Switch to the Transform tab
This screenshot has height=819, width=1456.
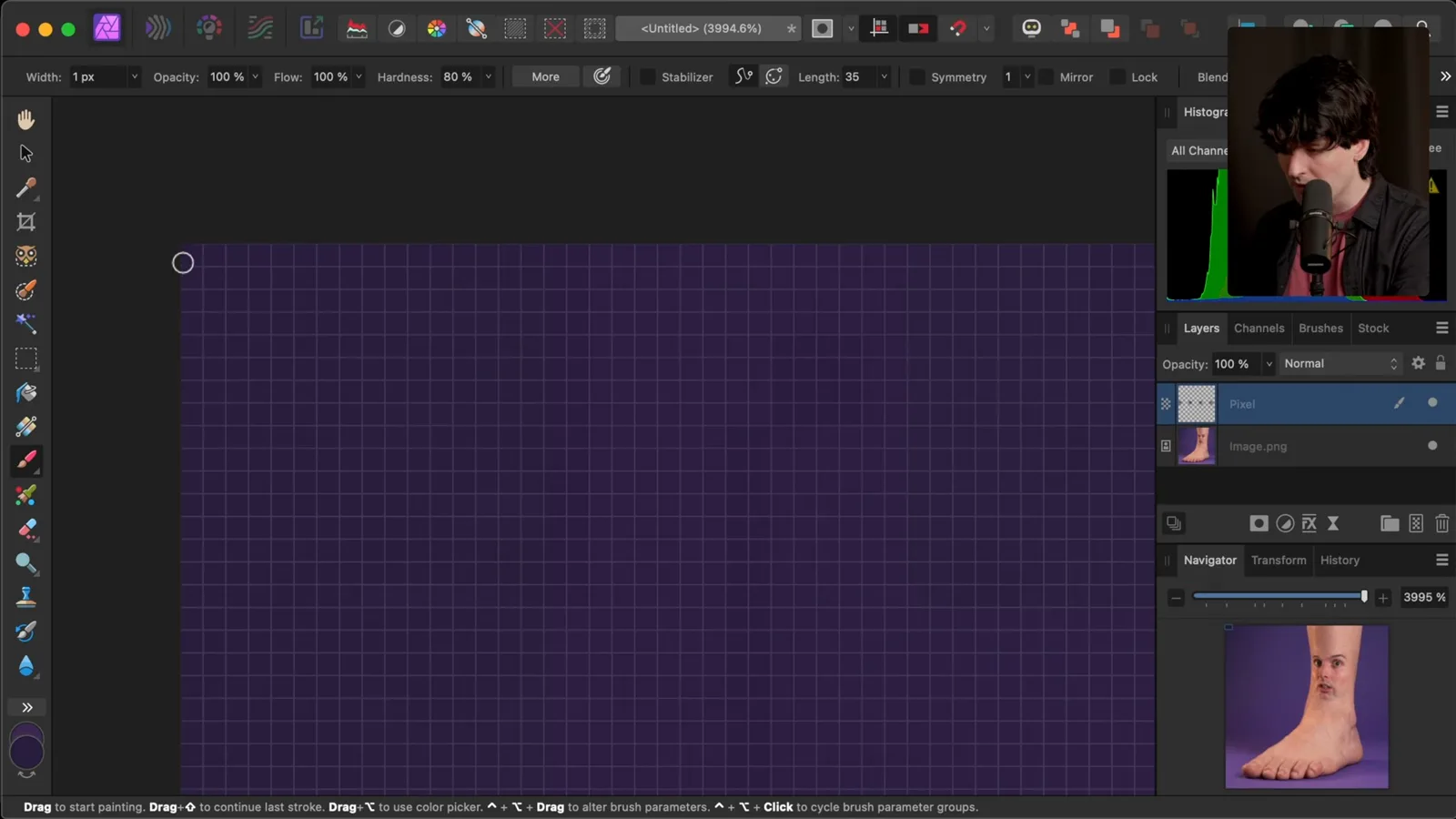(1278, 561)
